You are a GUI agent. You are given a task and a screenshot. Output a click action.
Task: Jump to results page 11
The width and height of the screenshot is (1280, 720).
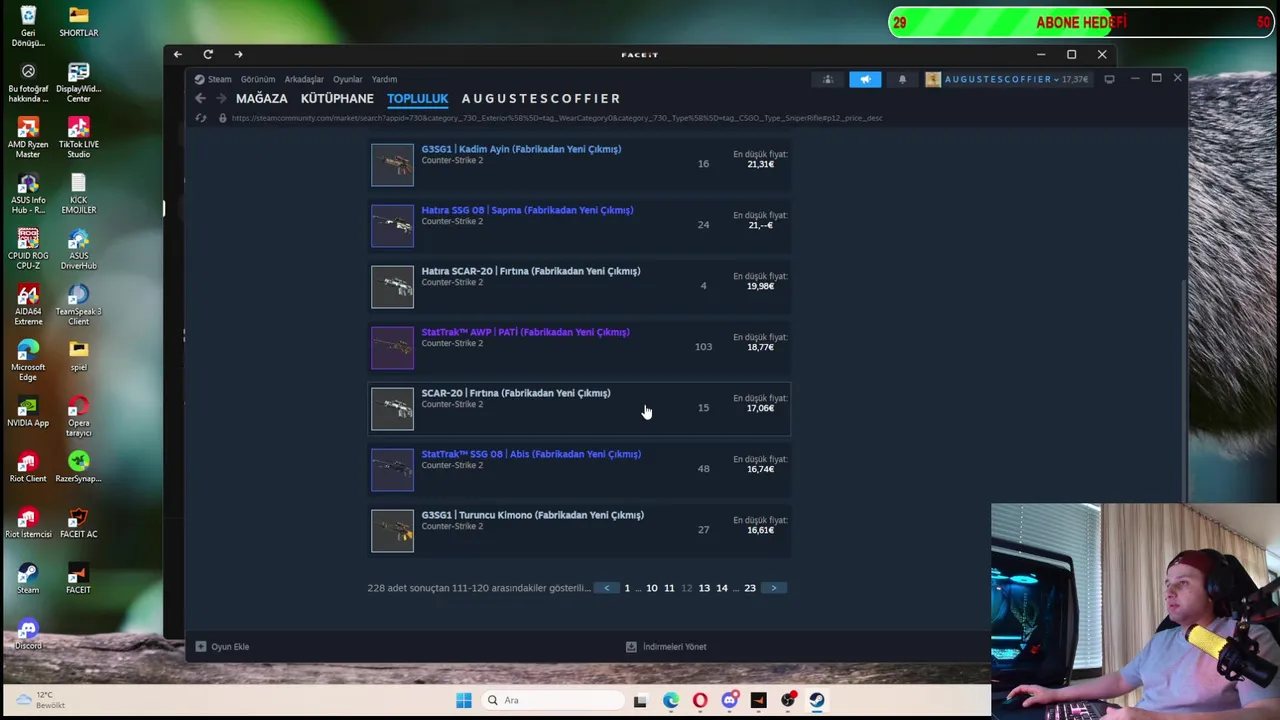[x=669, y=588]
